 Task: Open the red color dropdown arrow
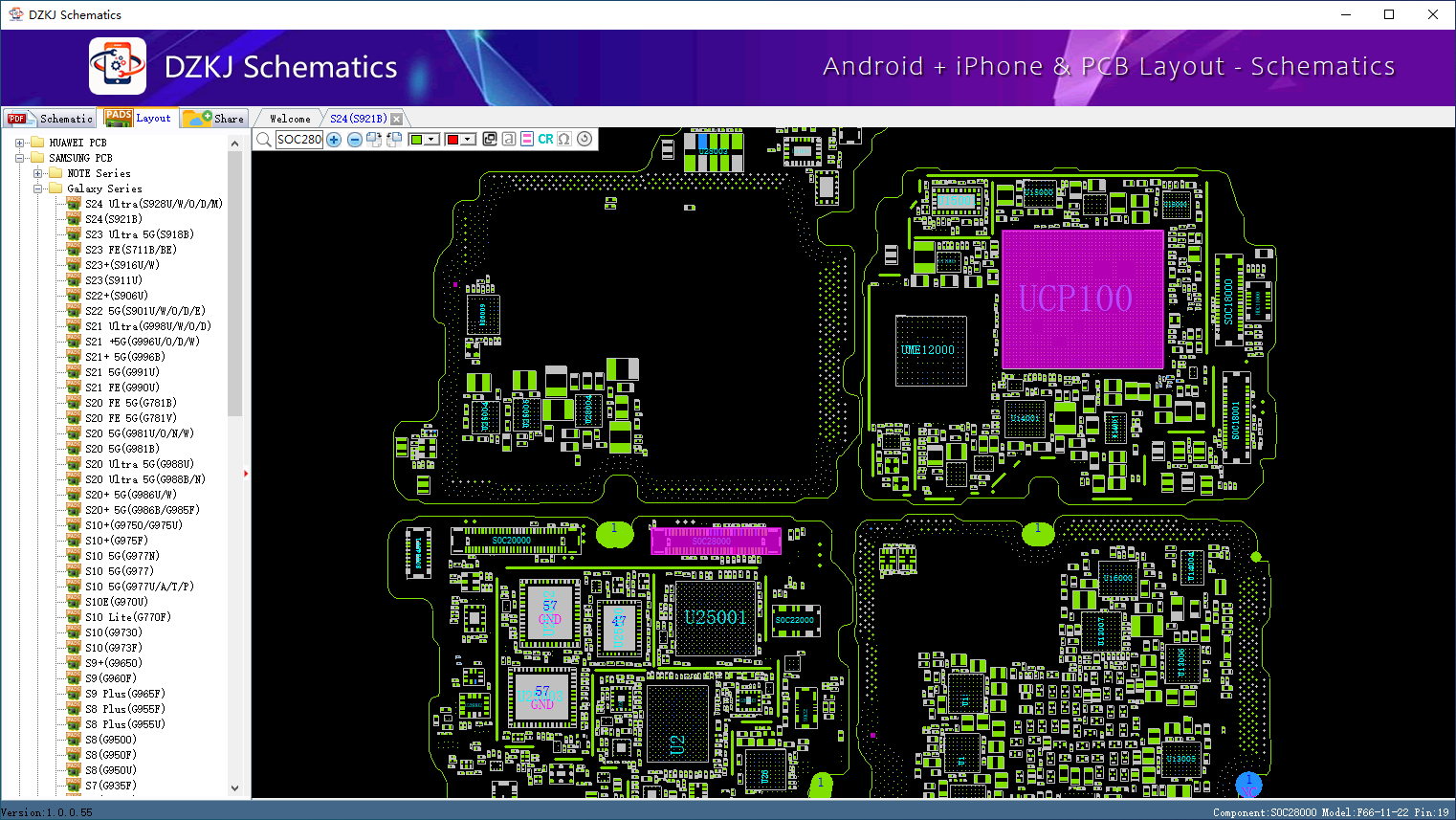click(x=468, y=140)
